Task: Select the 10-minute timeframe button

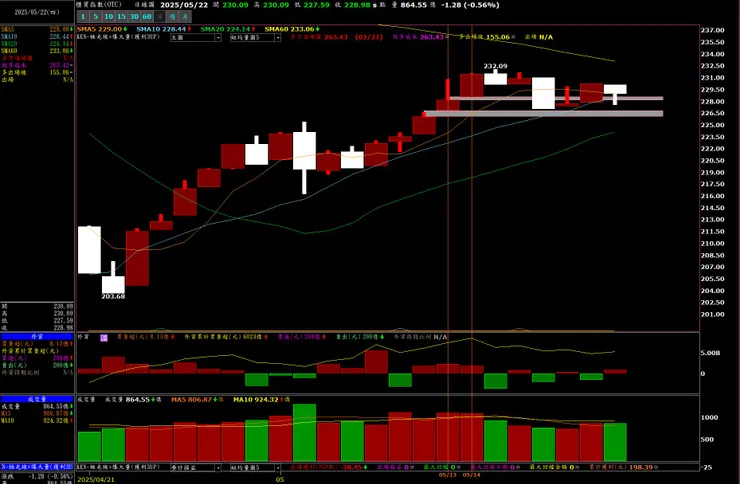Action: pos(109,17)
